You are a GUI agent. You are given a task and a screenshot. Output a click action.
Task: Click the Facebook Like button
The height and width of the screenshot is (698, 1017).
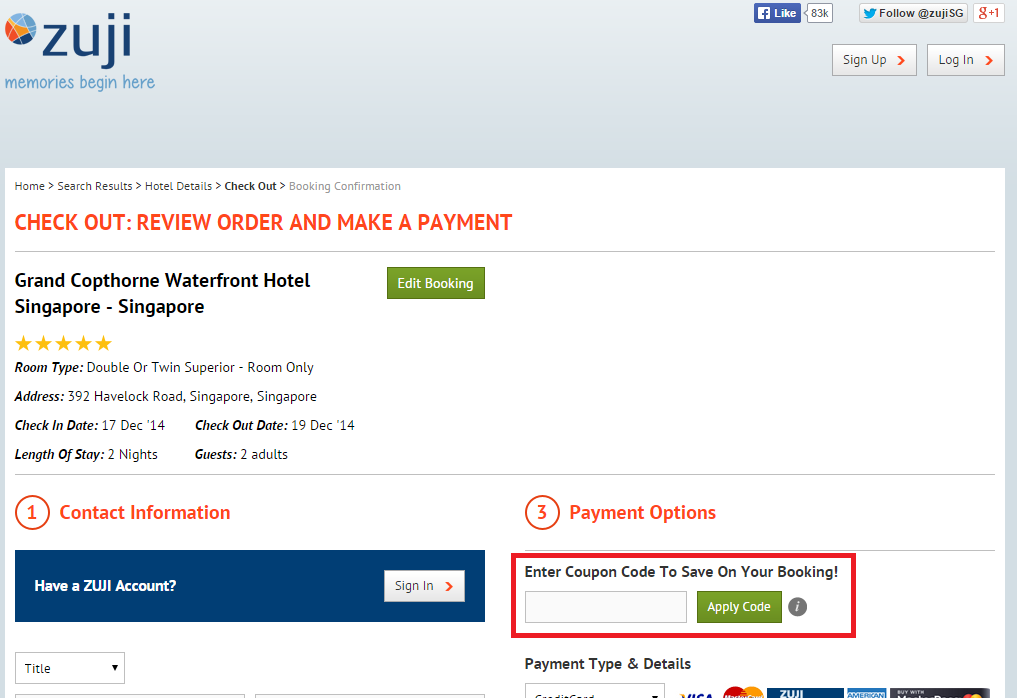click(777, 13)
